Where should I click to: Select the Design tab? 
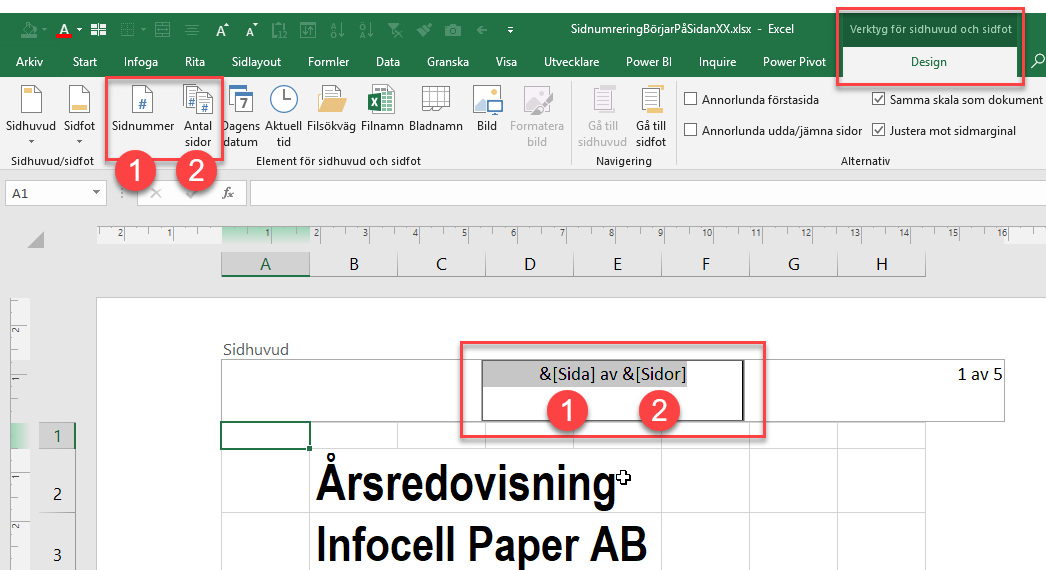(x=929, y=61)
